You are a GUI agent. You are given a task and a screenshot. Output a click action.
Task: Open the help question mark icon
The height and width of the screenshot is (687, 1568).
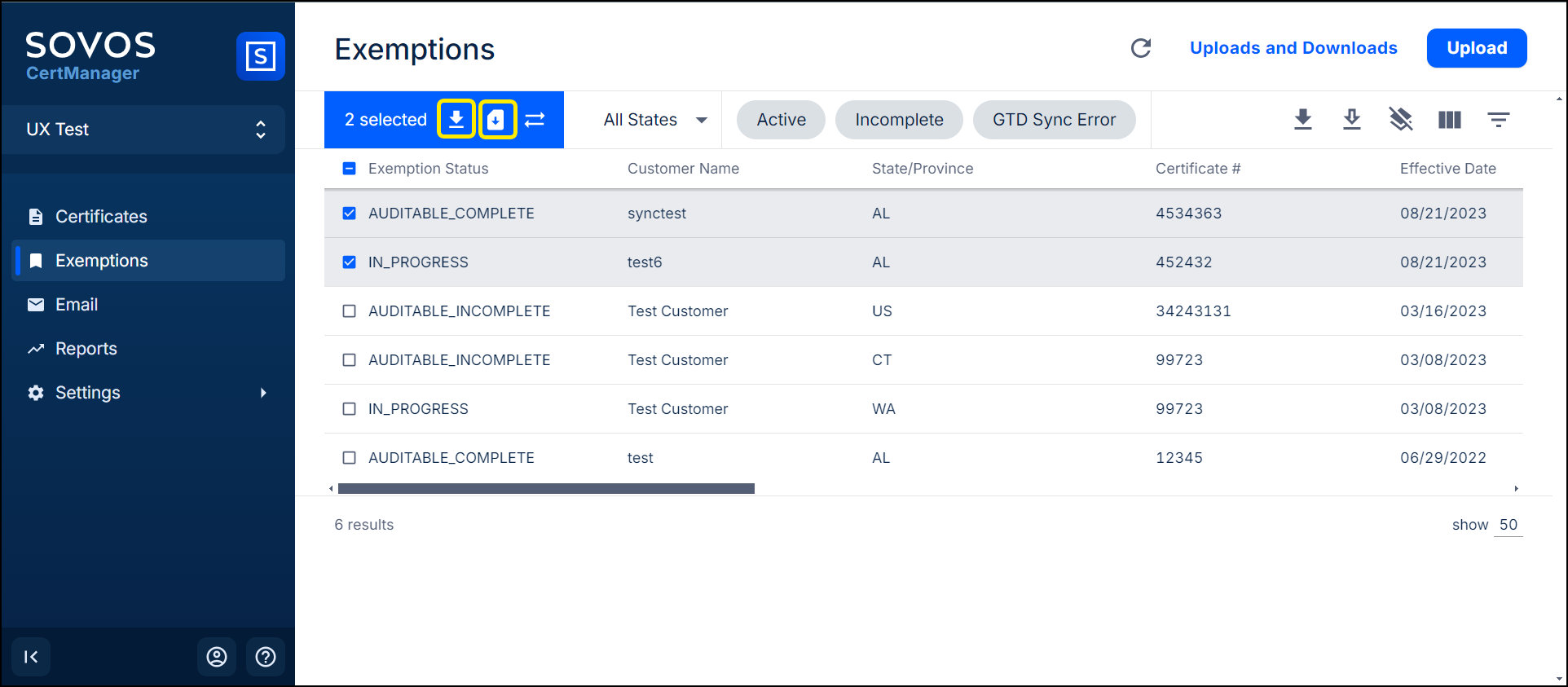266,657
